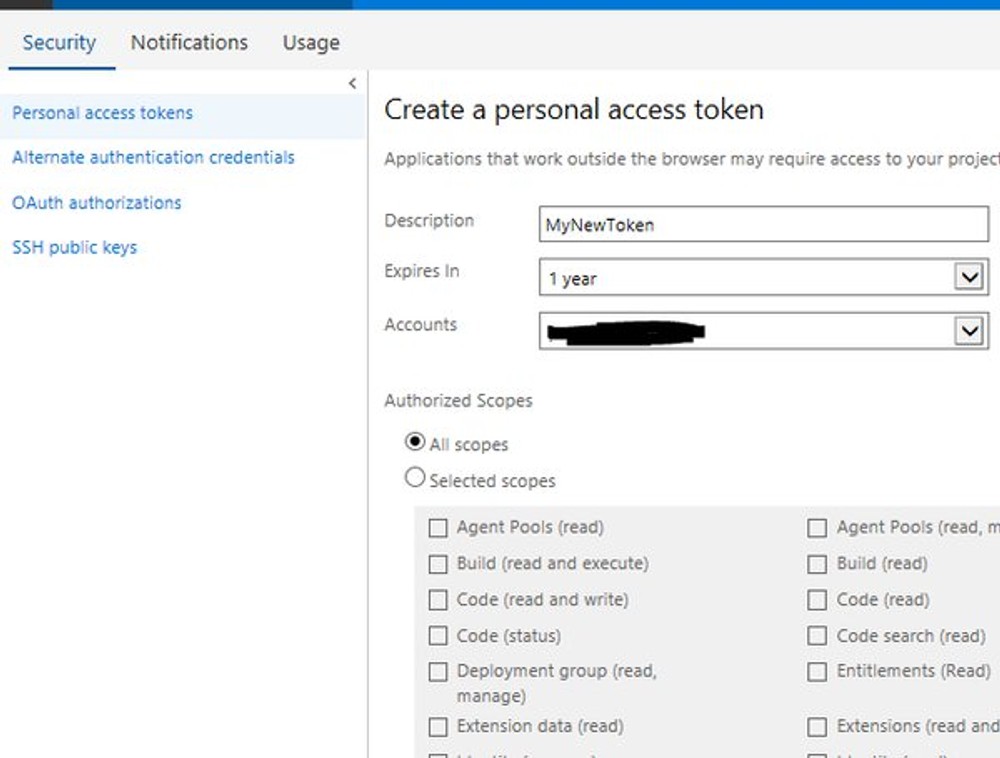Enable Build (read and execute) scope
This screenshot has width=1000, height=758.
coord(438,563)
